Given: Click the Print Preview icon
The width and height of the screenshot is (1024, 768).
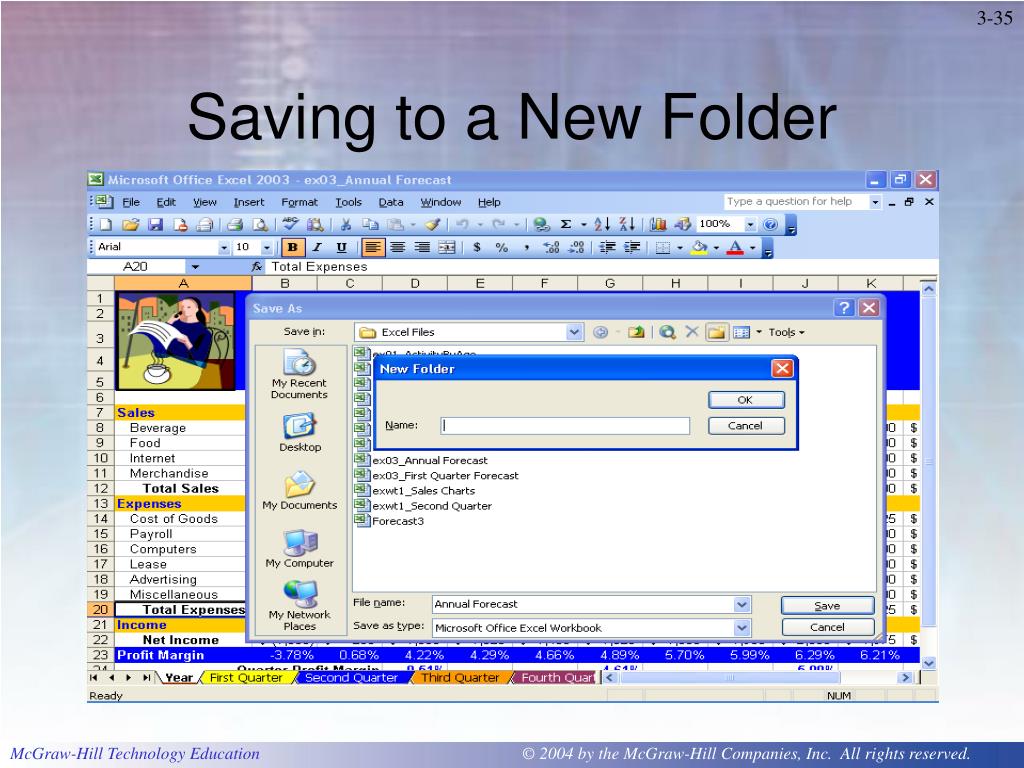Looking at the screenshot, I should click(x=260, y=225).
